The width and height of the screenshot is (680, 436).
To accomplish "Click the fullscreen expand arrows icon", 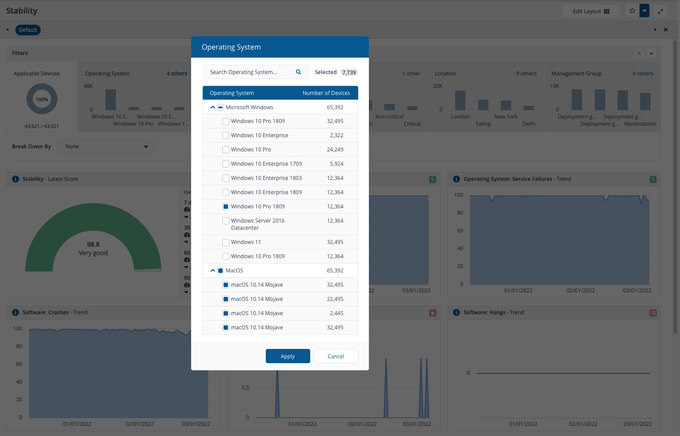I will (660, 10).
